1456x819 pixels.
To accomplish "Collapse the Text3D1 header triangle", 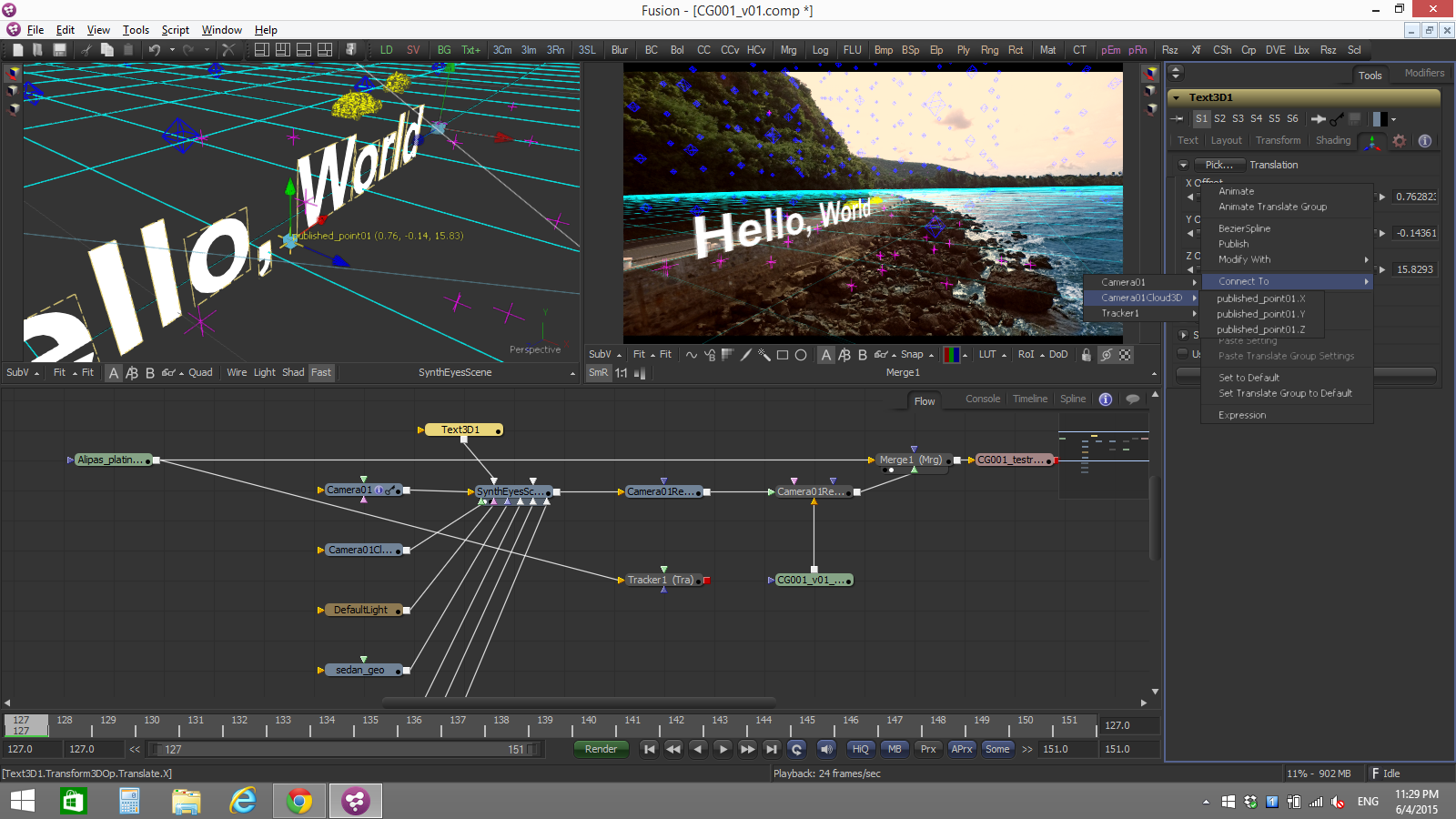I will (1177, 97).
